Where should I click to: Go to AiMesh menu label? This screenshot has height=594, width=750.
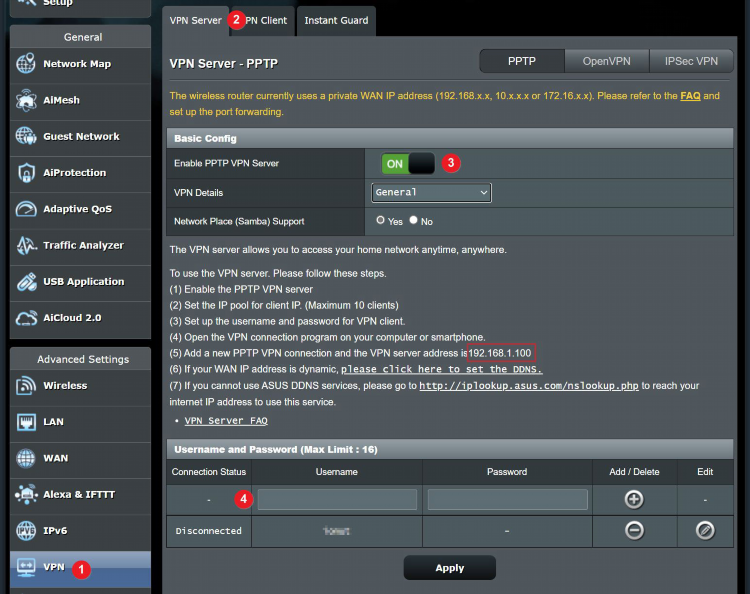pyautogui.click(x=61, y=100)
